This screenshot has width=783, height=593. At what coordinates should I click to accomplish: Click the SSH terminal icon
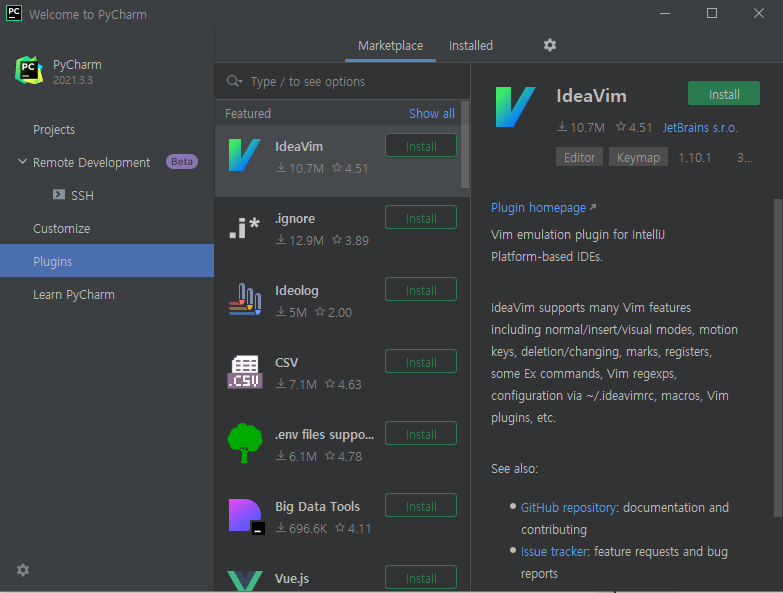[x=59, y=194]
